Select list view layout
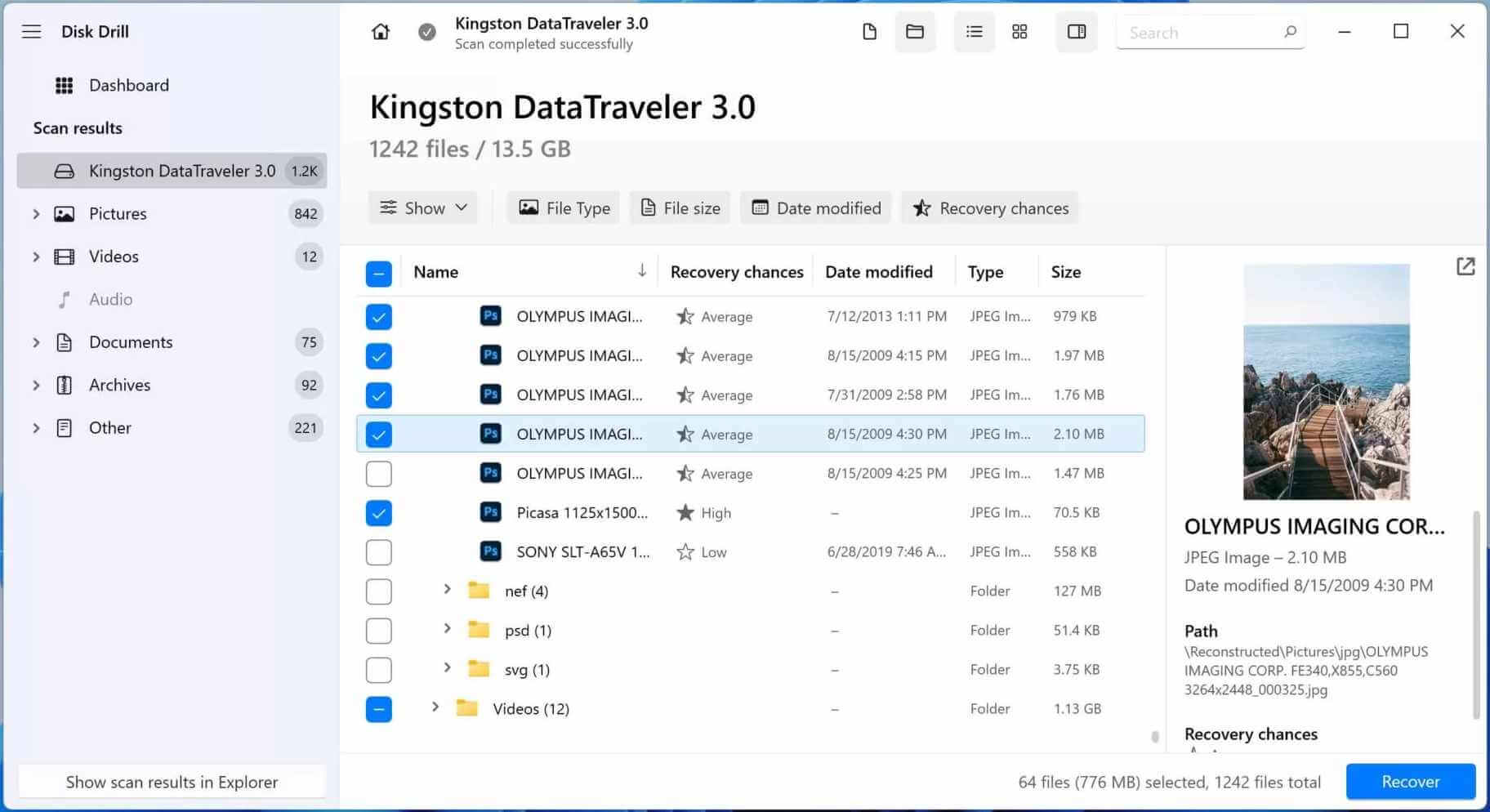1490x812 pixels. click(974, 32)
